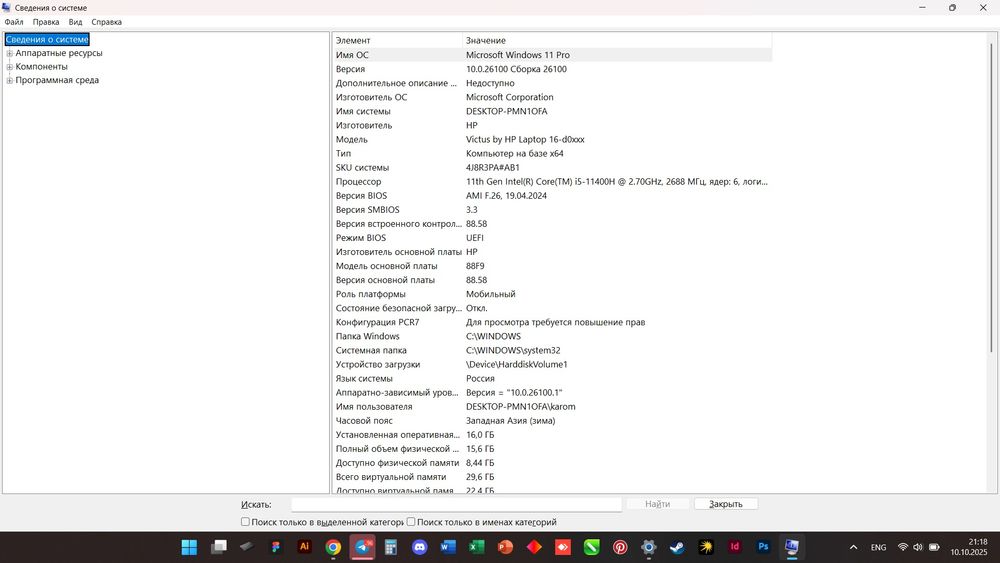Expand the Компоненты tree node
Screen dimensions: 1000x563
[10, 67]
